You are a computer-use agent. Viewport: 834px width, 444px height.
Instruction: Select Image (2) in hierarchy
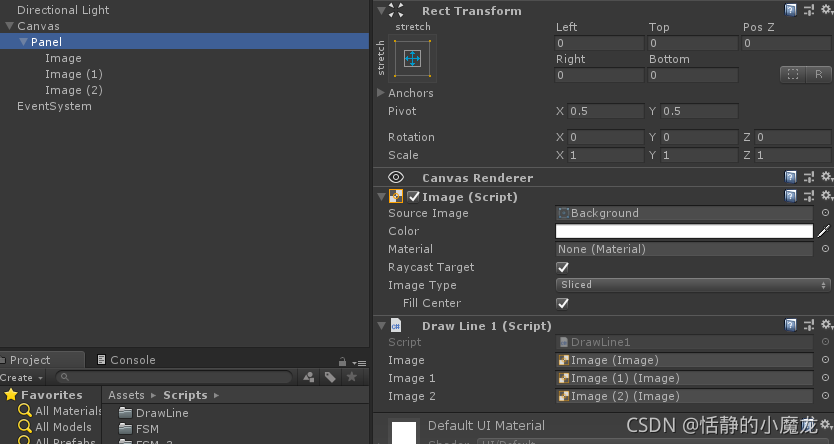[x=74, y=90]
